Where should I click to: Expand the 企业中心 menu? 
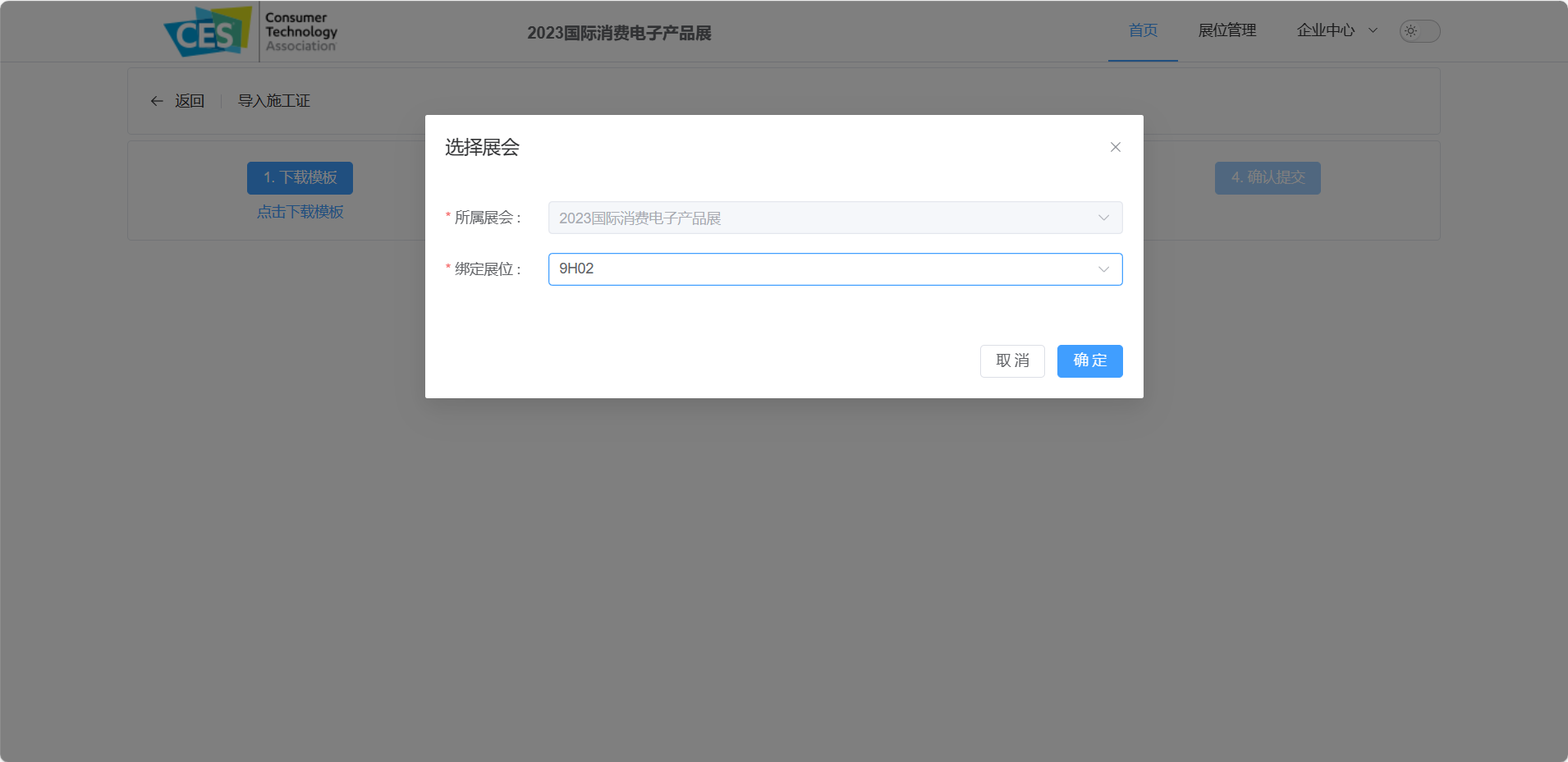click(x=1336, y=30)
